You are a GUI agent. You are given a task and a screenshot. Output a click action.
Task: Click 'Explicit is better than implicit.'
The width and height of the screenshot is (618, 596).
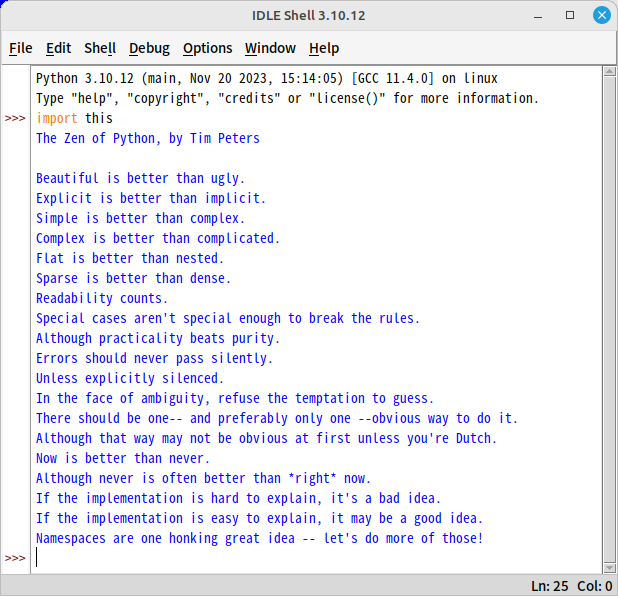151,198
